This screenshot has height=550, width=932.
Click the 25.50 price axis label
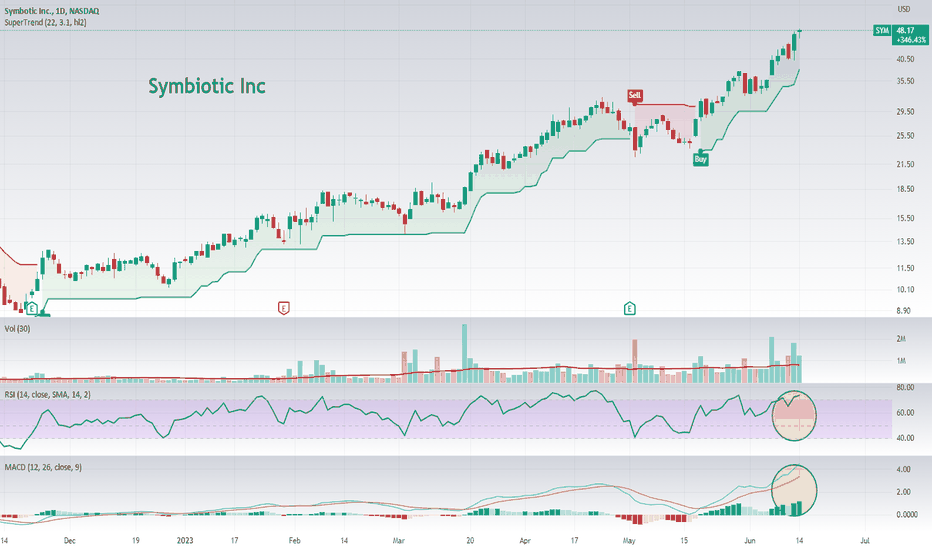pos(905,136)
